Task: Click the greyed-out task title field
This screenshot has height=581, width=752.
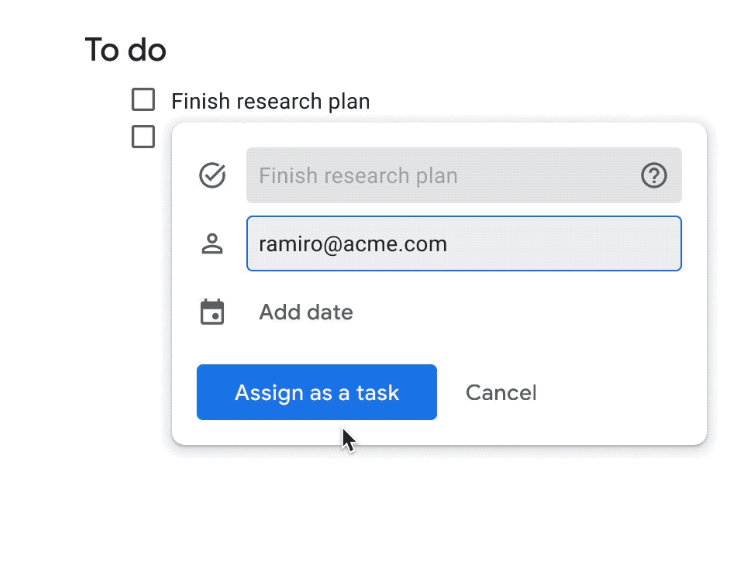Action: click(x=464, y=175)
